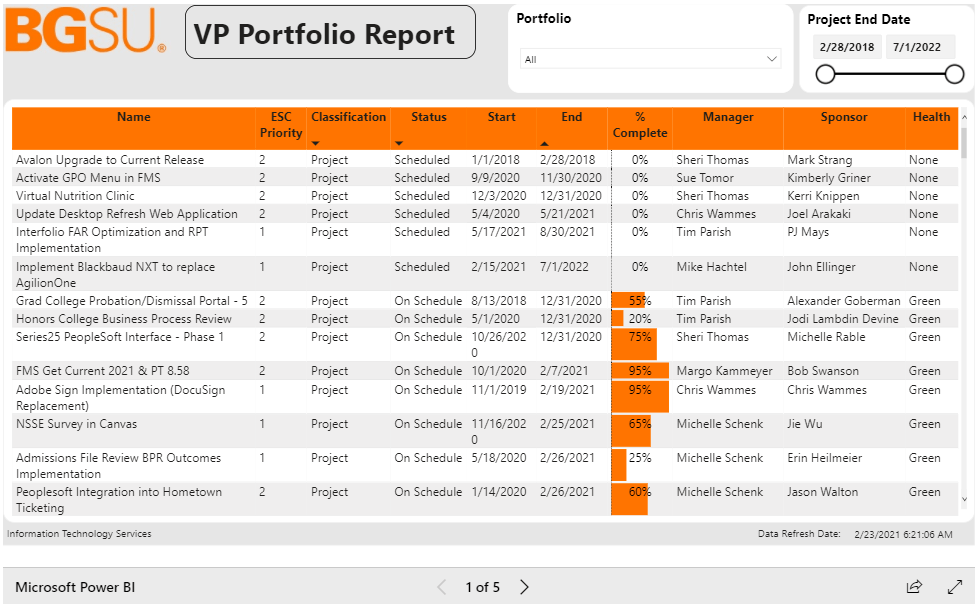Sort by End date column

(571, 118)
